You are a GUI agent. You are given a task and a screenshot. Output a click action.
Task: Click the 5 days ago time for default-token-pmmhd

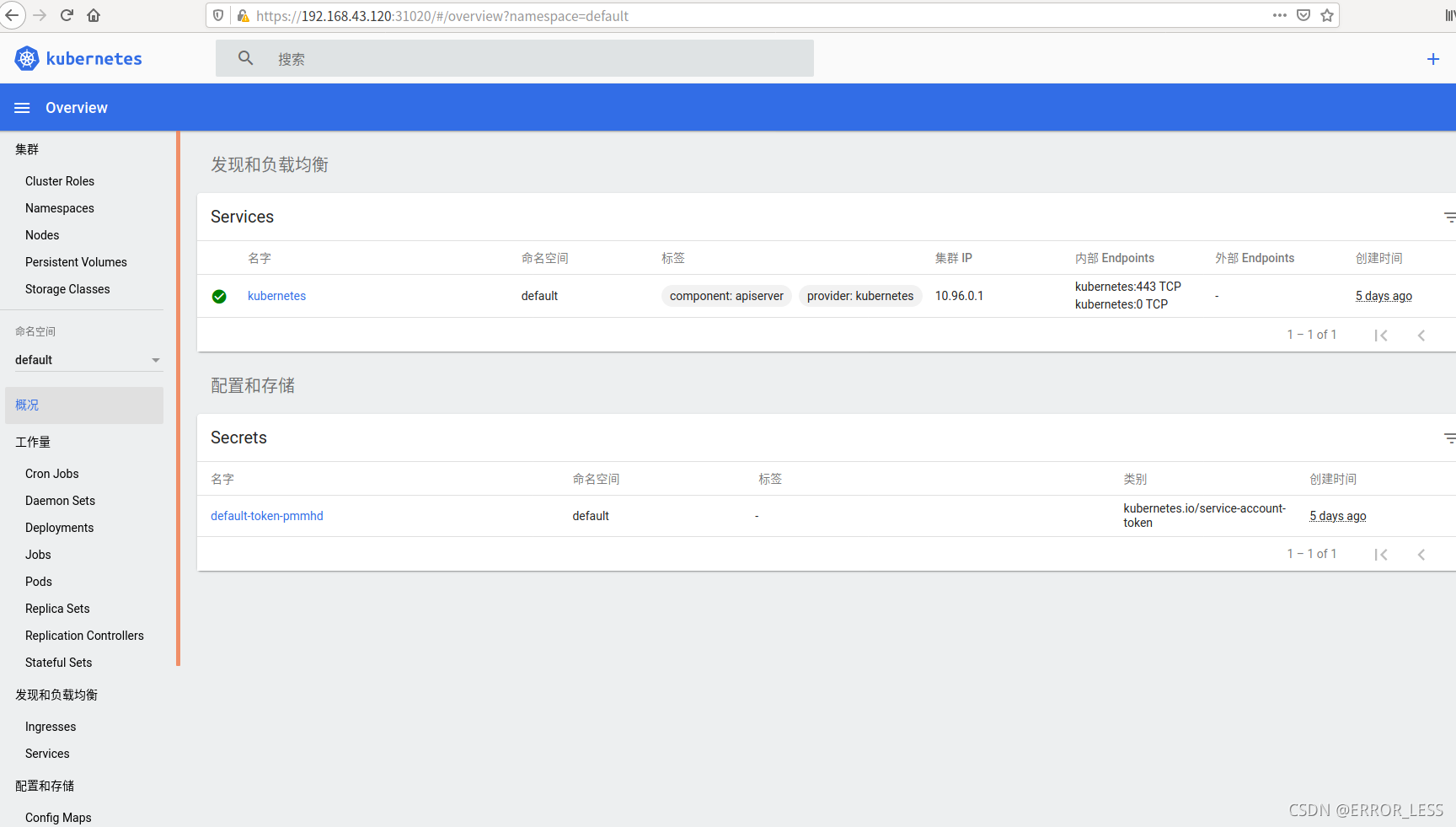[1338, 516]
